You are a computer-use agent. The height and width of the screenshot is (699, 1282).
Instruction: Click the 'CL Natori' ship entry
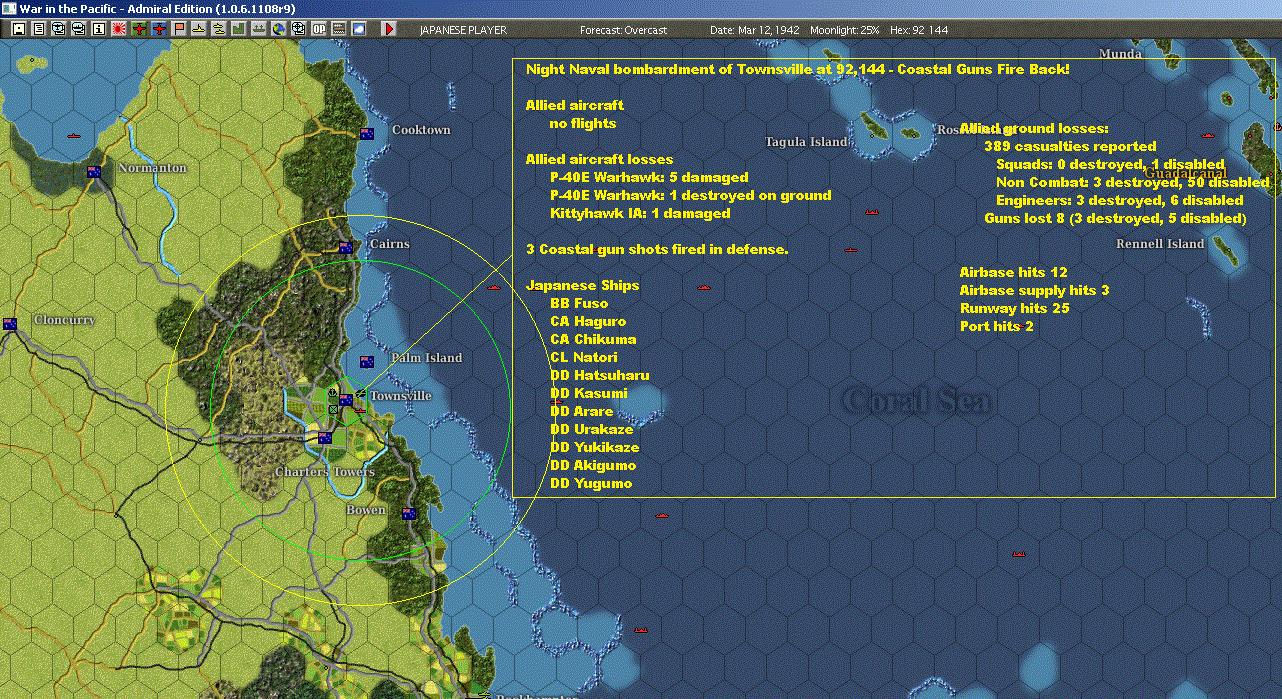click(x=584, y=358)
